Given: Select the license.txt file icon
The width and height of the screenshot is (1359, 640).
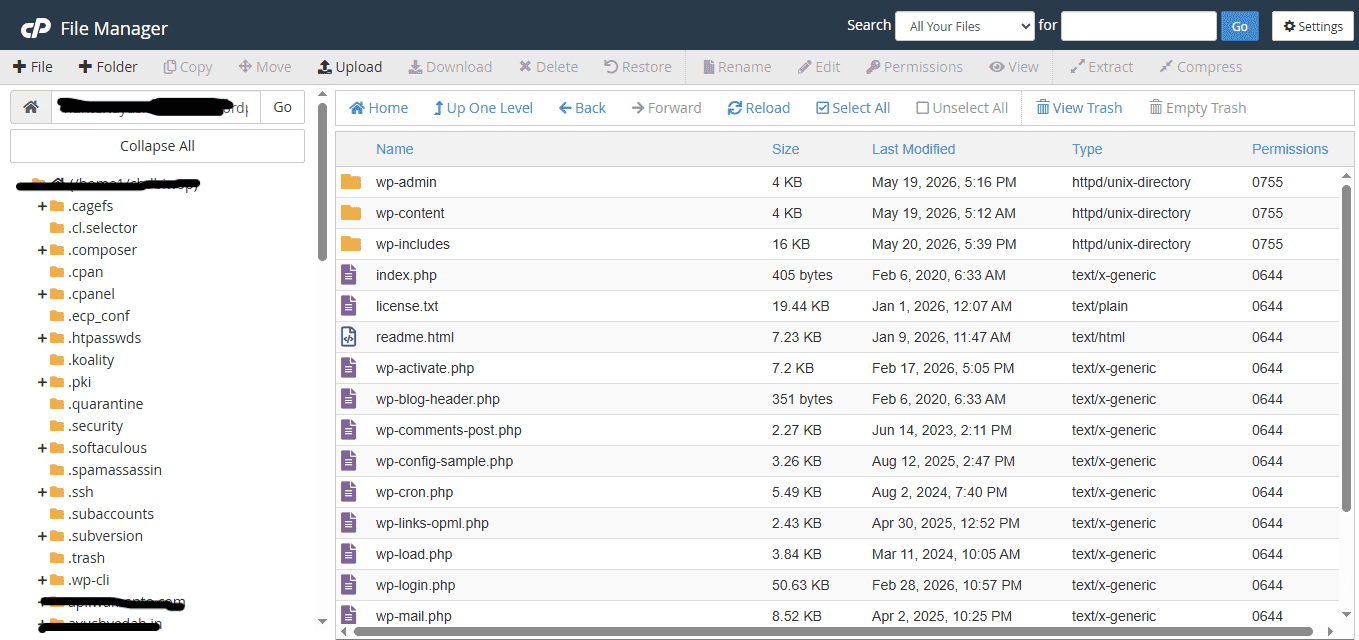Looking at the screenshot, I should (x=348, y=306).
